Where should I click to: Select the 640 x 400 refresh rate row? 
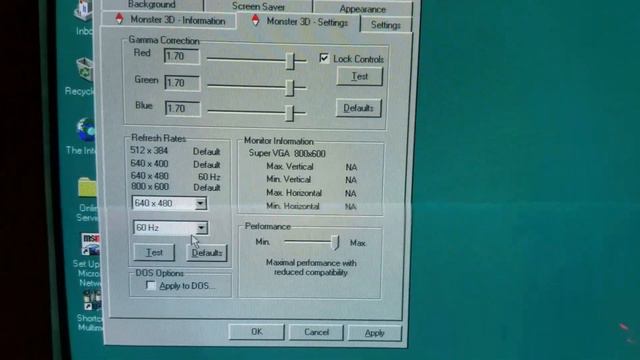(176, 164)
